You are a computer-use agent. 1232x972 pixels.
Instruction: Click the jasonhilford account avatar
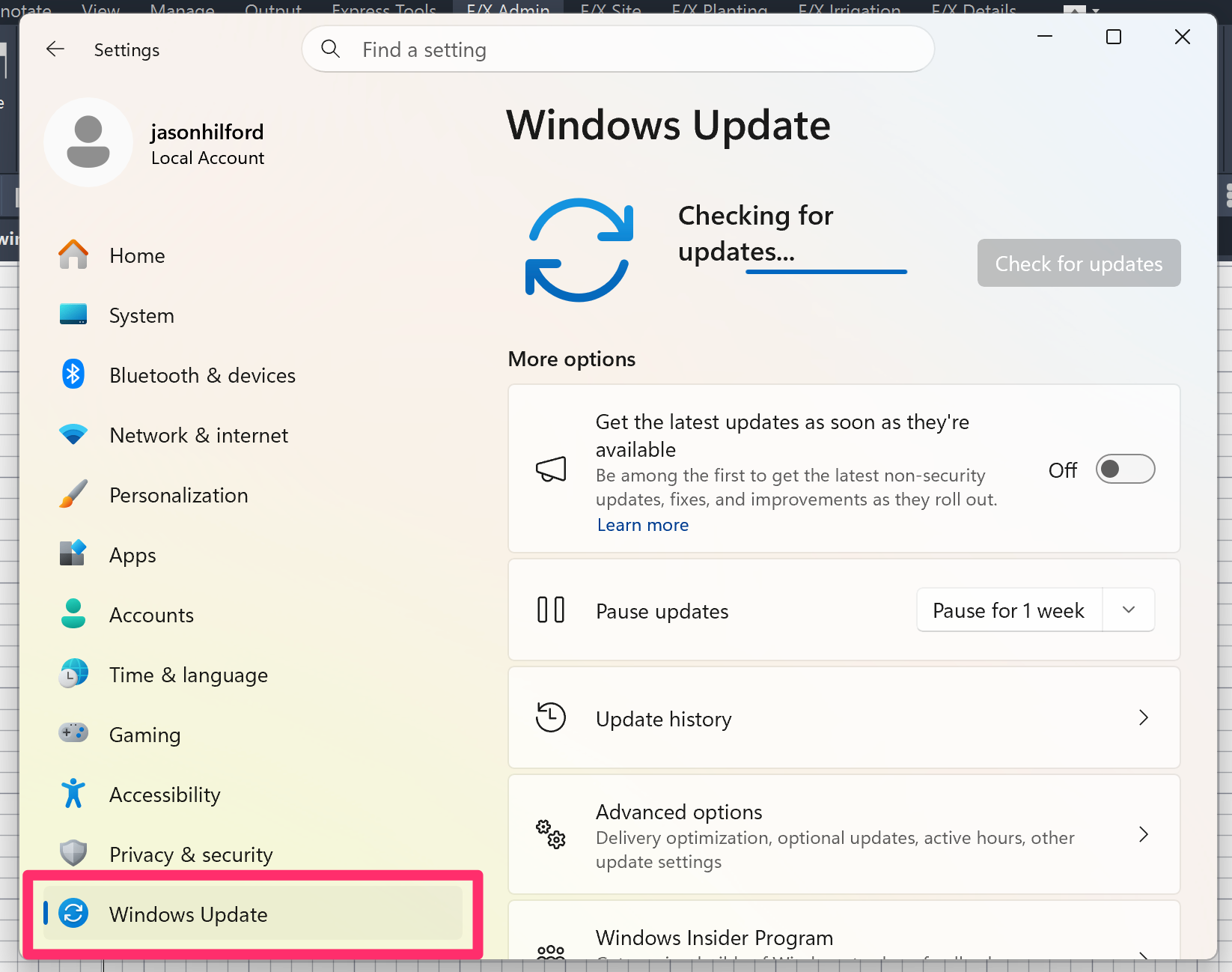coord(88,142)
